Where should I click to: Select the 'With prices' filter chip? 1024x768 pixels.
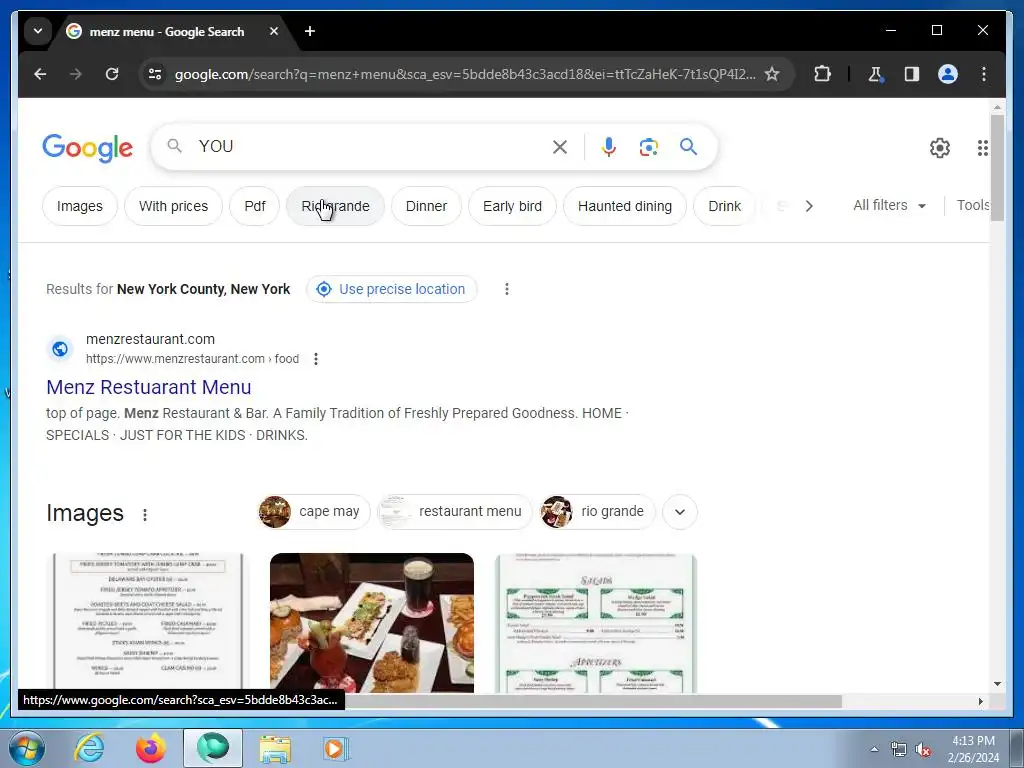(173, 206)
